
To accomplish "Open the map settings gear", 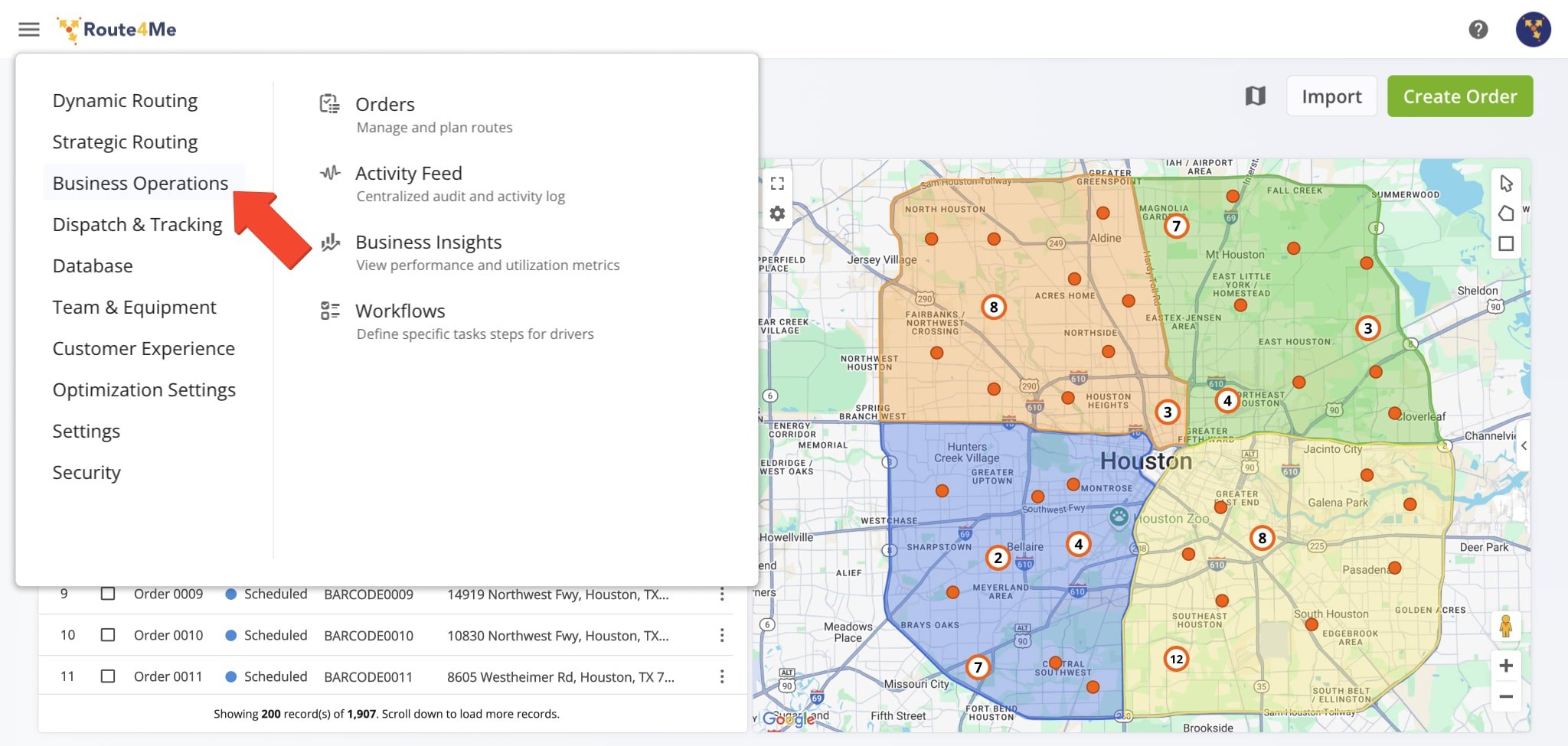I will click(x=777, y=214).
